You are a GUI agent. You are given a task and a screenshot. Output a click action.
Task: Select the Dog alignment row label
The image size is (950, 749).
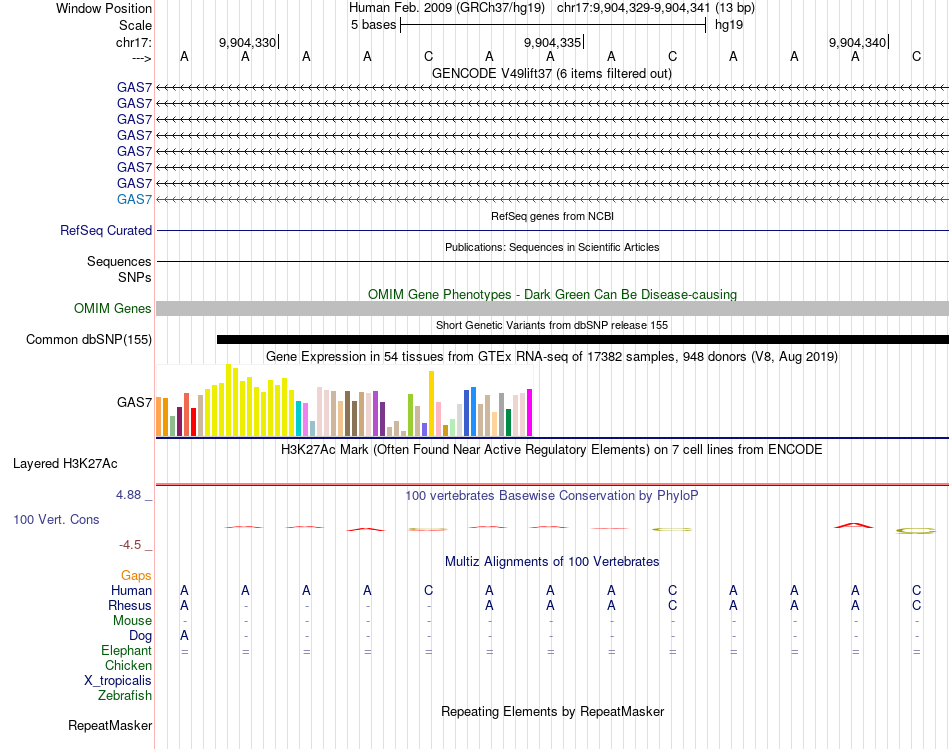tap(141, 636)
